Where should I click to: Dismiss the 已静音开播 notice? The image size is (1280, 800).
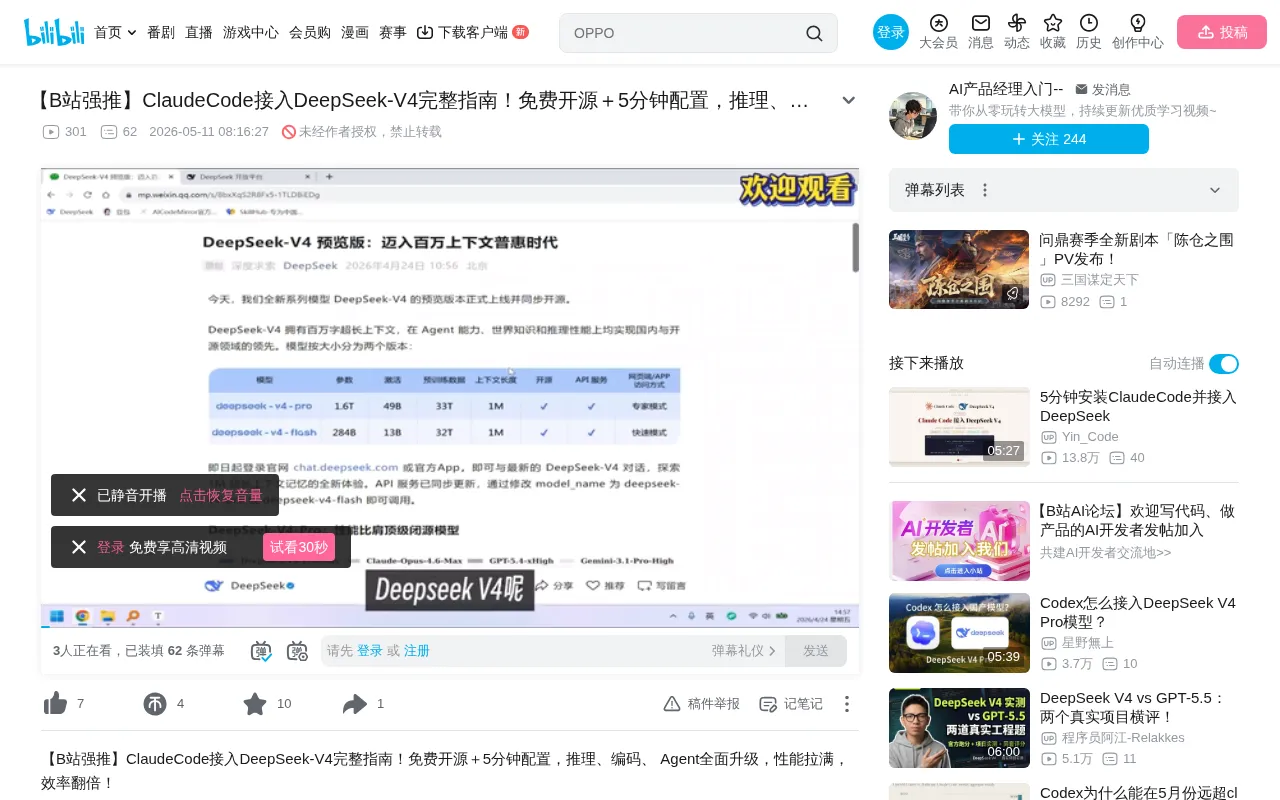[79, 495]
